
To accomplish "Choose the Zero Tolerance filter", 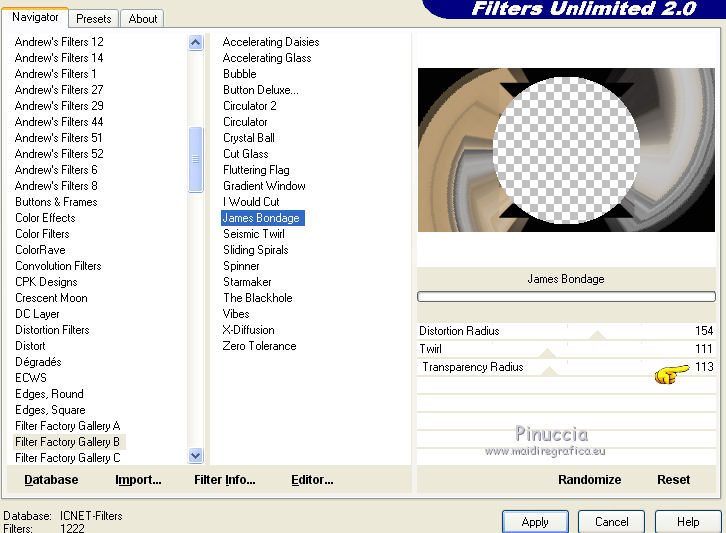I will click(x=259, y=346).
